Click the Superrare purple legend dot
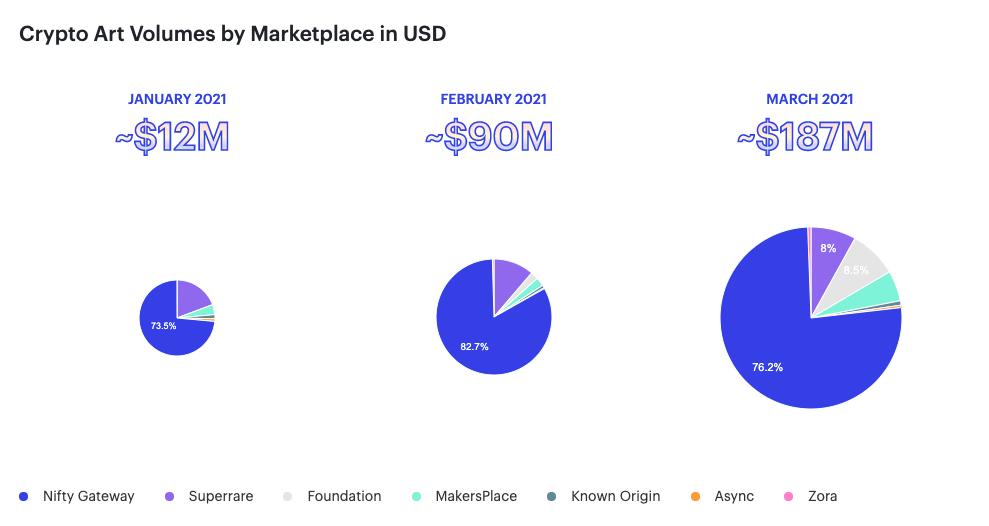The width and height of the screenshot is (989, 526). click(169, 496)
